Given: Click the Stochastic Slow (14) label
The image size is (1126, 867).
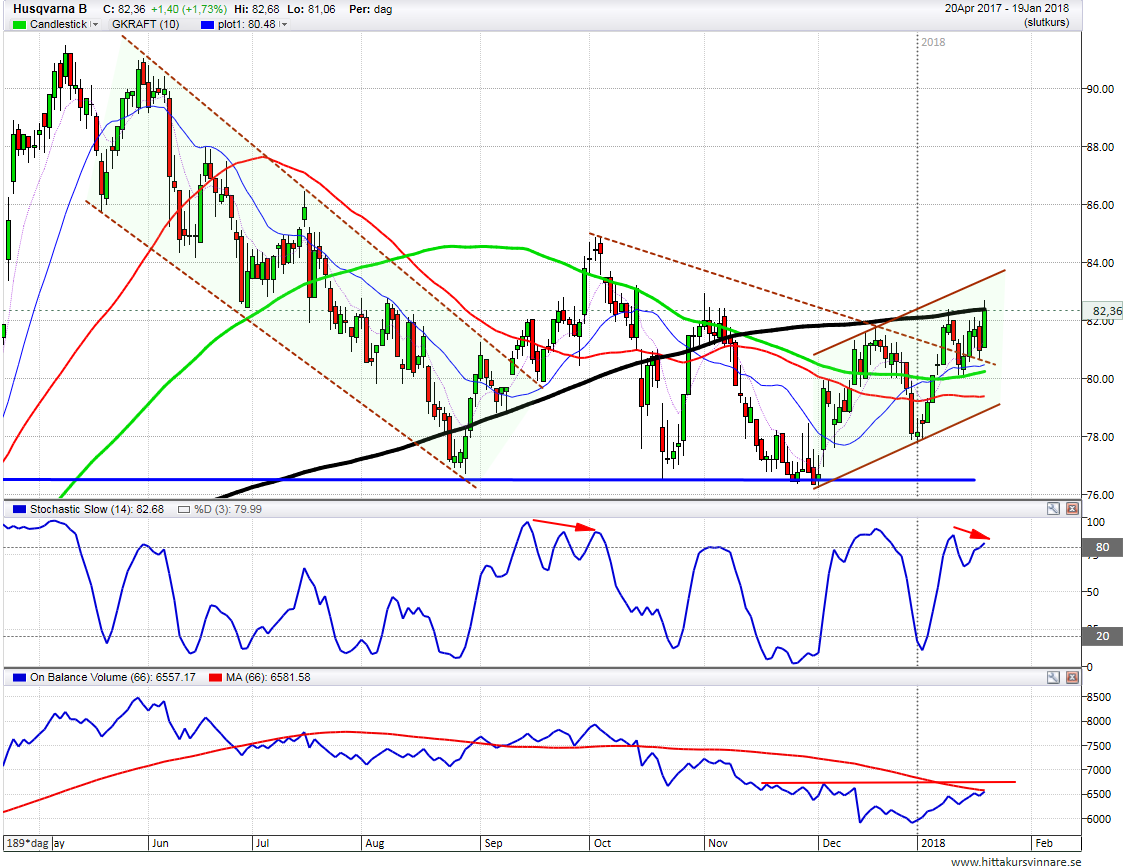Looking at the screenshot, I should point(97,509).
